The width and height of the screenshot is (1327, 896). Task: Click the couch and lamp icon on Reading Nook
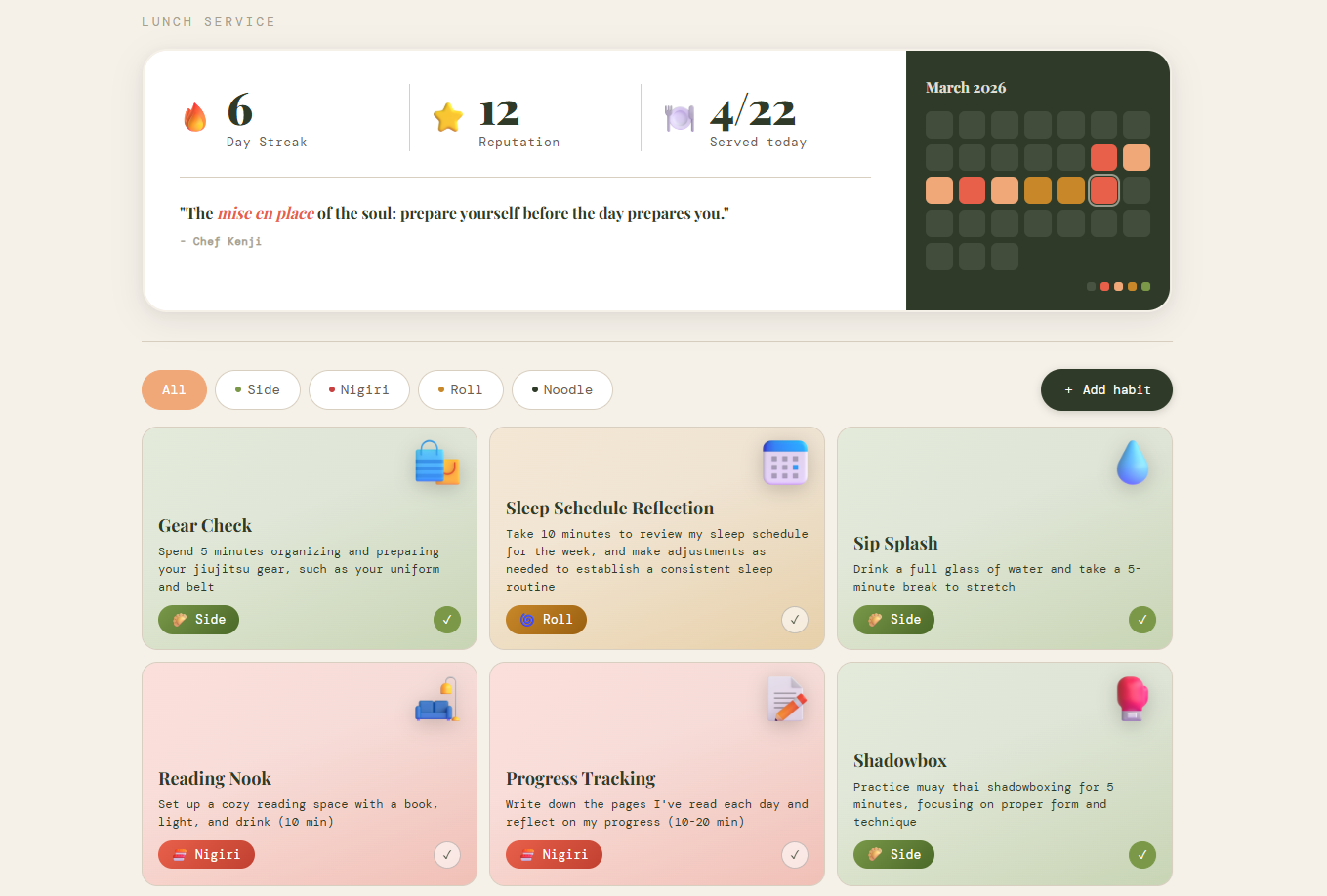point(436,699)
